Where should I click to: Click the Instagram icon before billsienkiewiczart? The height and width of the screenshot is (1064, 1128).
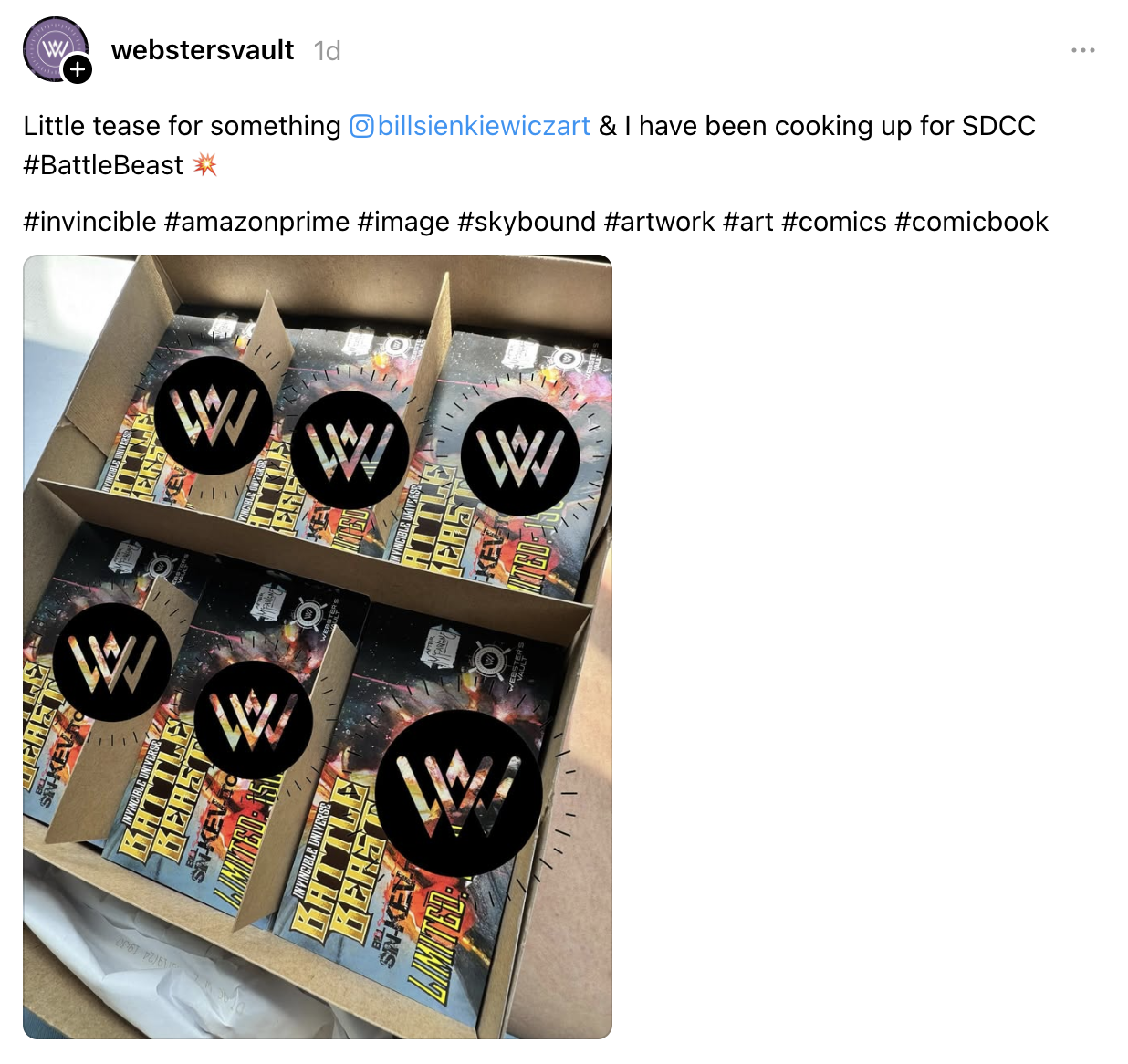coord(361,126)
